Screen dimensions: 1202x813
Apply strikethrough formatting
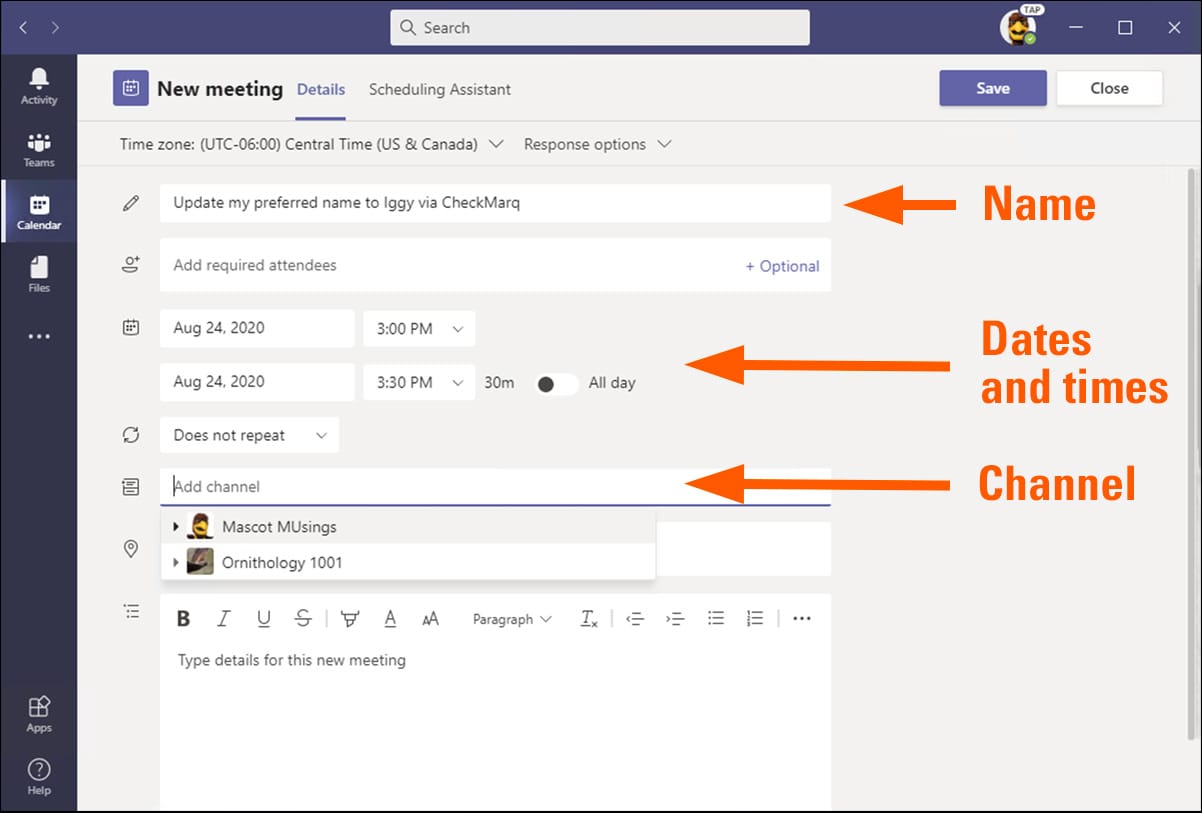pos(303,619)
